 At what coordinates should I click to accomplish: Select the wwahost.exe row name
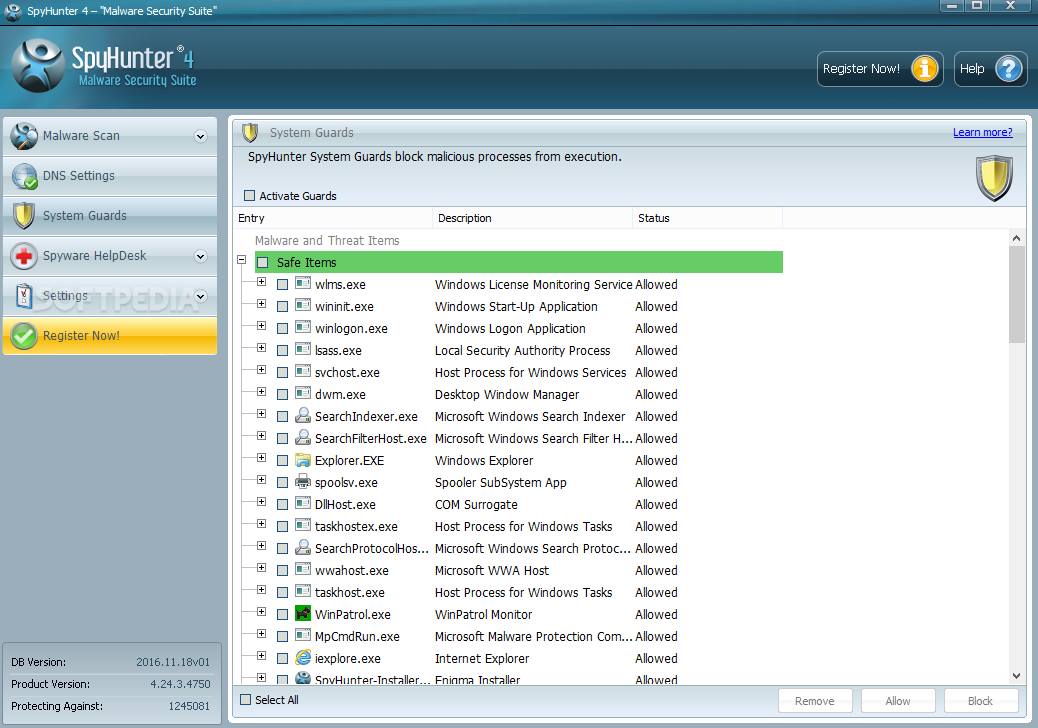[x=352, y=570]
